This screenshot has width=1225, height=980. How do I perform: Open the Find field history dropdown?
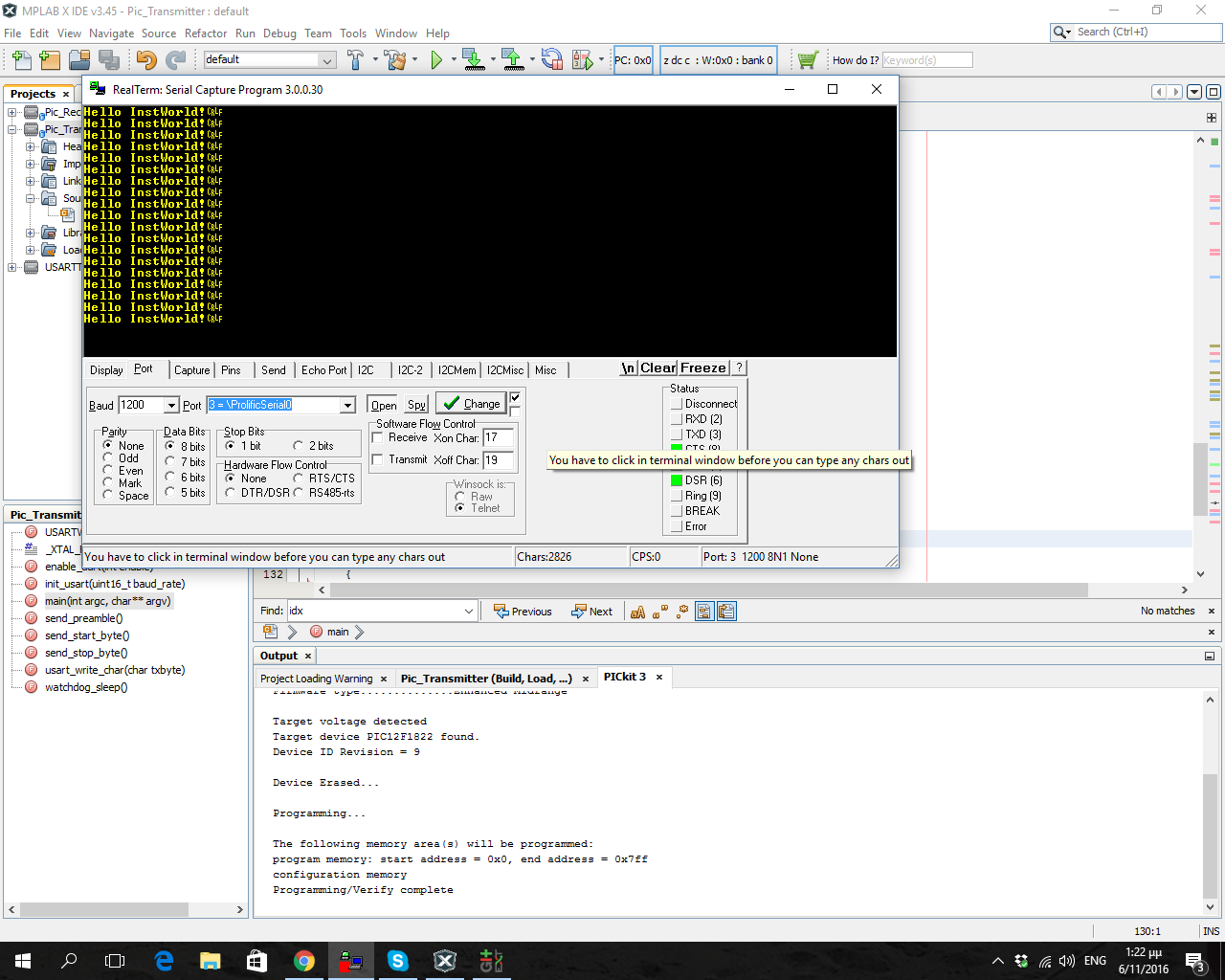[469, 612]
